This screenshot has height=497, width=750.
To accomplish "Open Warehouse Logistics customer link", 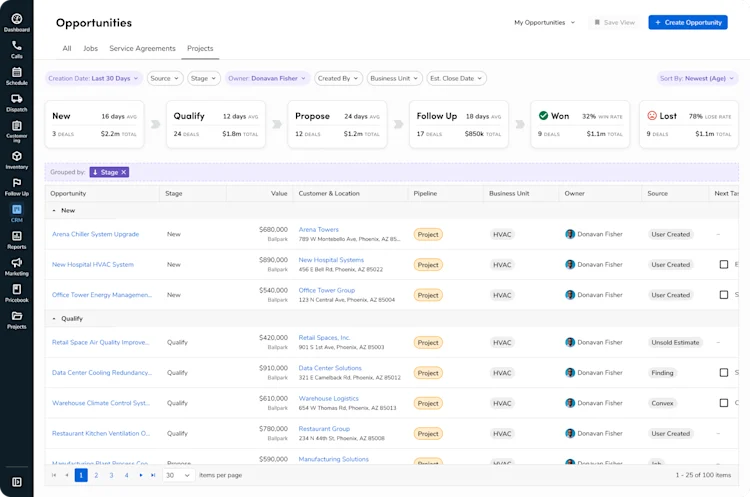I will (x=329, y=398).
